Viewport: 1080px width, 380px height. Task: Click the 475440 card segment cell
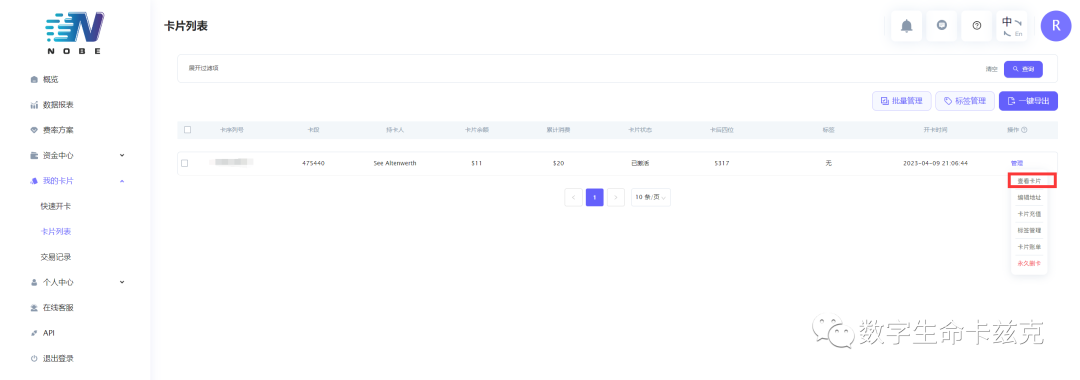(313, 163)
